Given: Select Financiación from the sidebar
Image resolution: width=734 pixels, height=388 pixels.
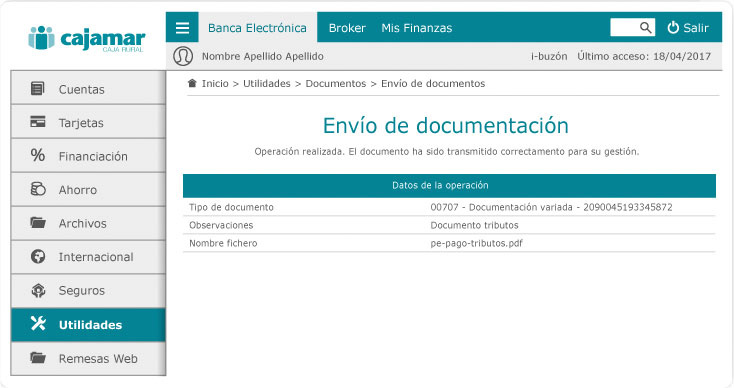Looking at the screenshot, I should click(x=88, y=155).
